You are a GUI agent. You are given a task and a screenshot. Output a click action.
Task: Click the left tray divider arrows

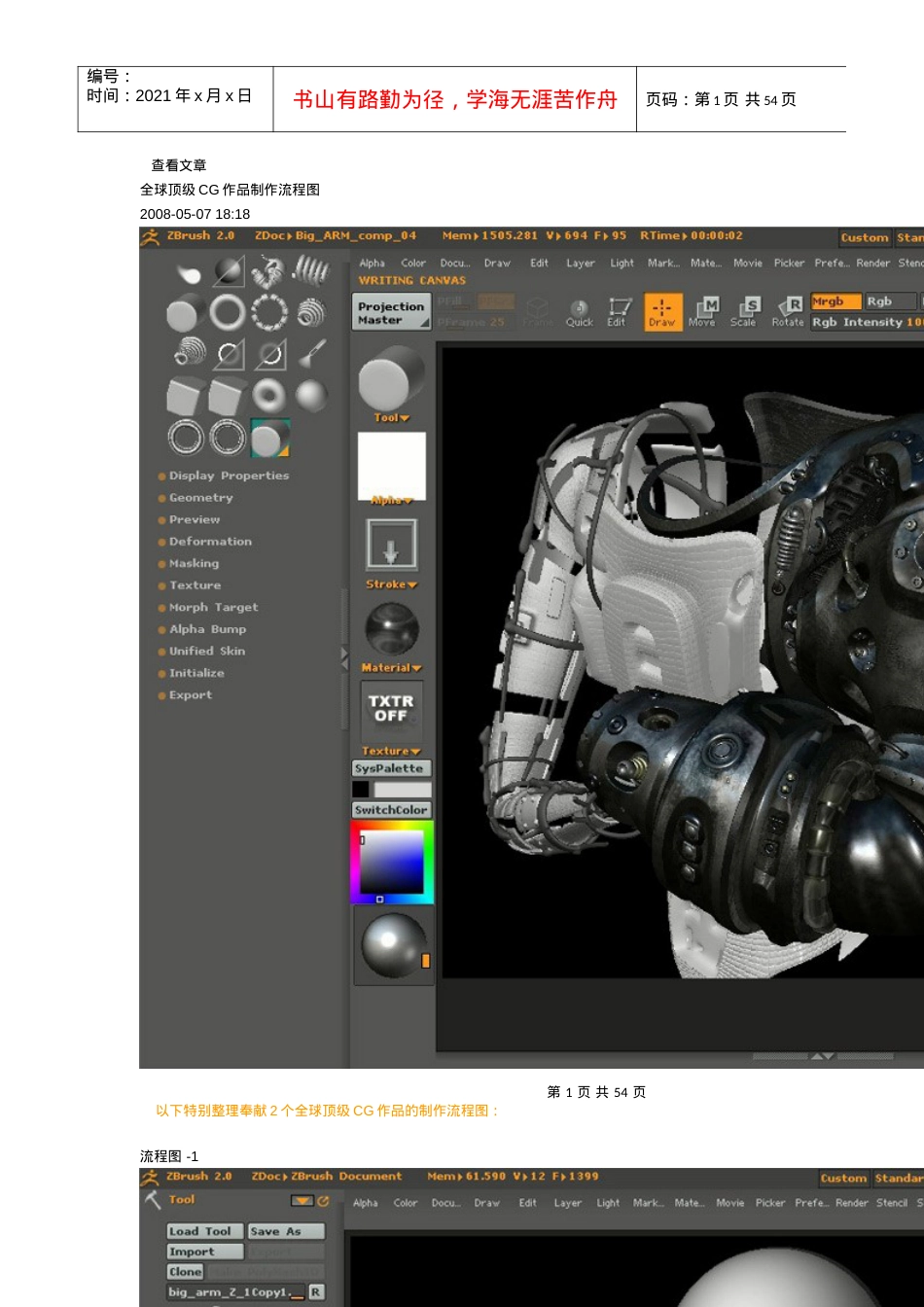click(344, 658)
